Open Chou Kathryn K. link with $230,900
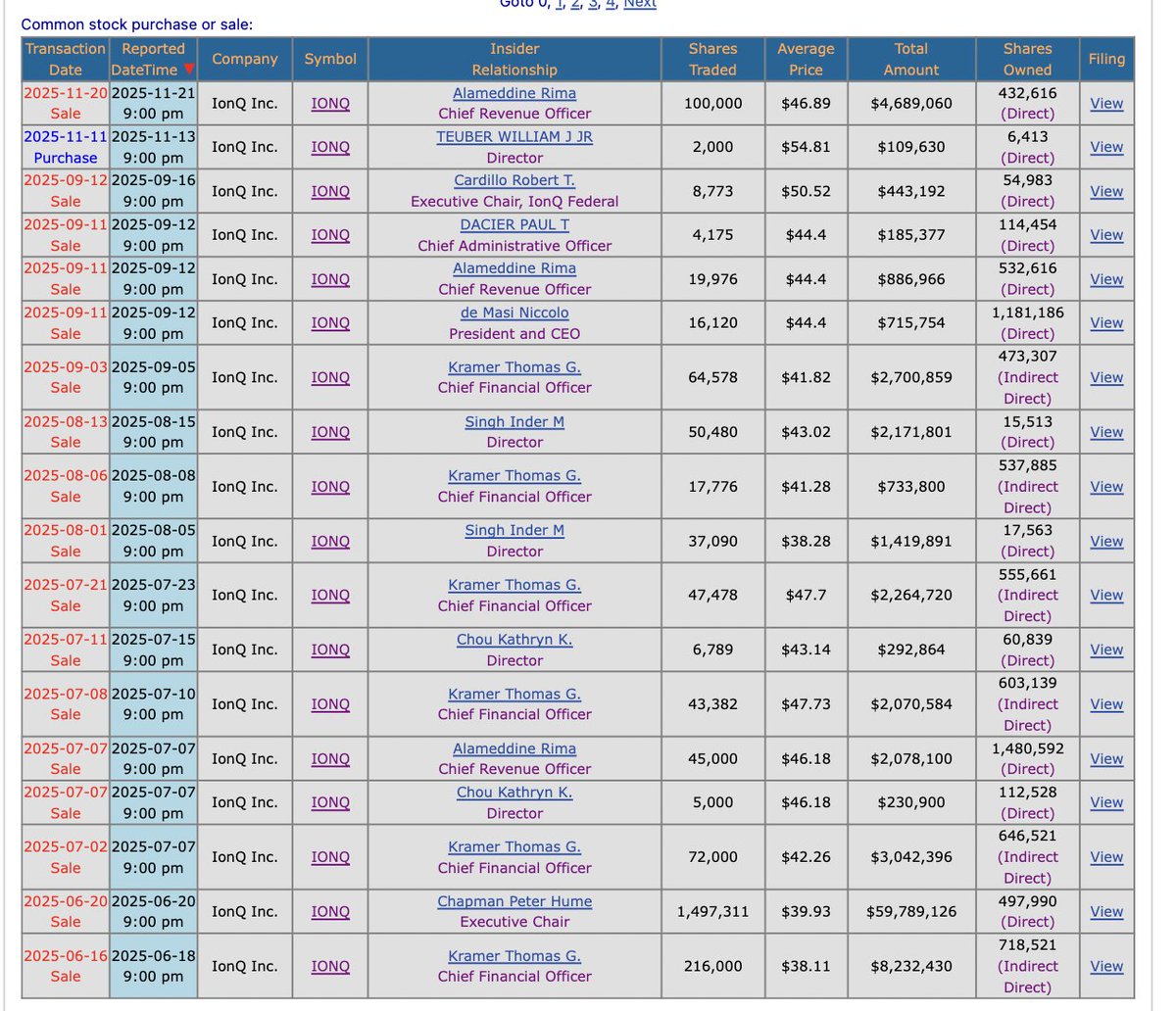 [x=514, y=793]
